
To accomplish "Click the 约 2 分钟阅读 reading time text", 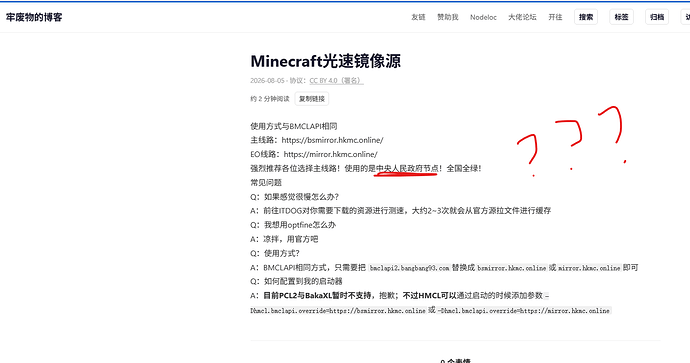I will click(x=270, y=99).
